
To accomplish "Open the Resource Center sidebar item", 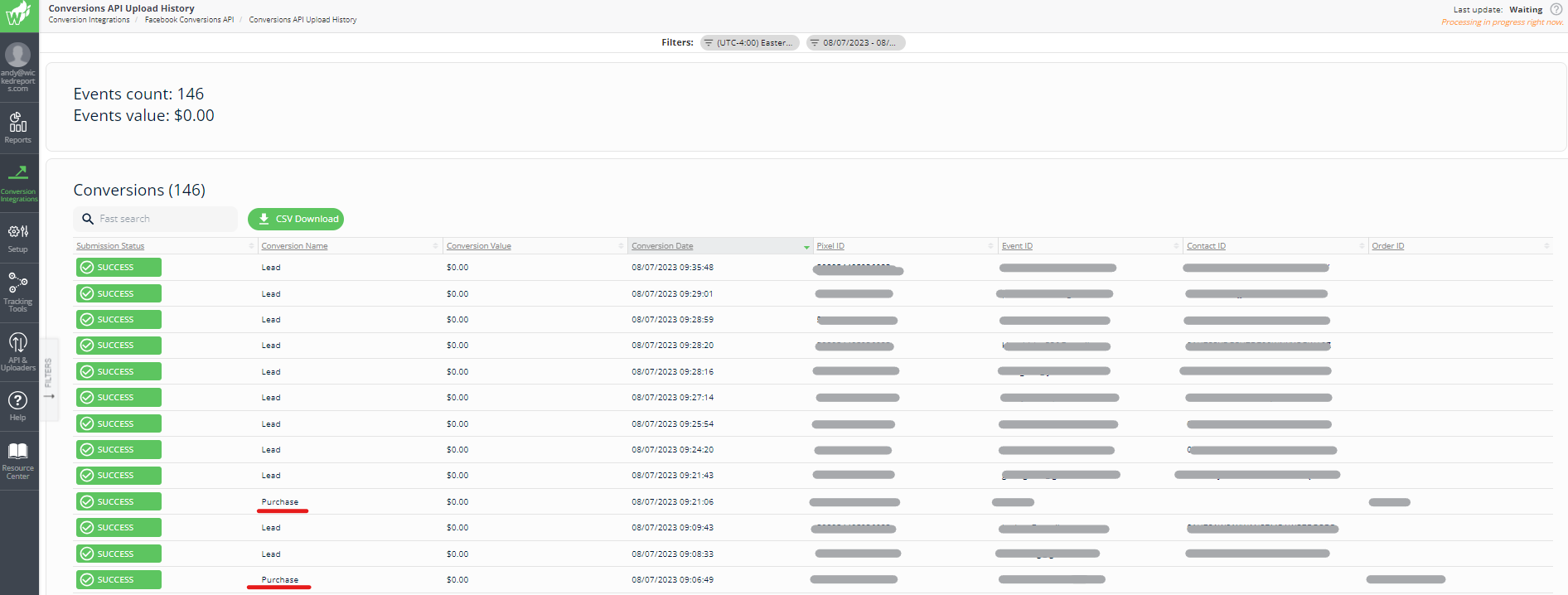I will tap(18, 461).
